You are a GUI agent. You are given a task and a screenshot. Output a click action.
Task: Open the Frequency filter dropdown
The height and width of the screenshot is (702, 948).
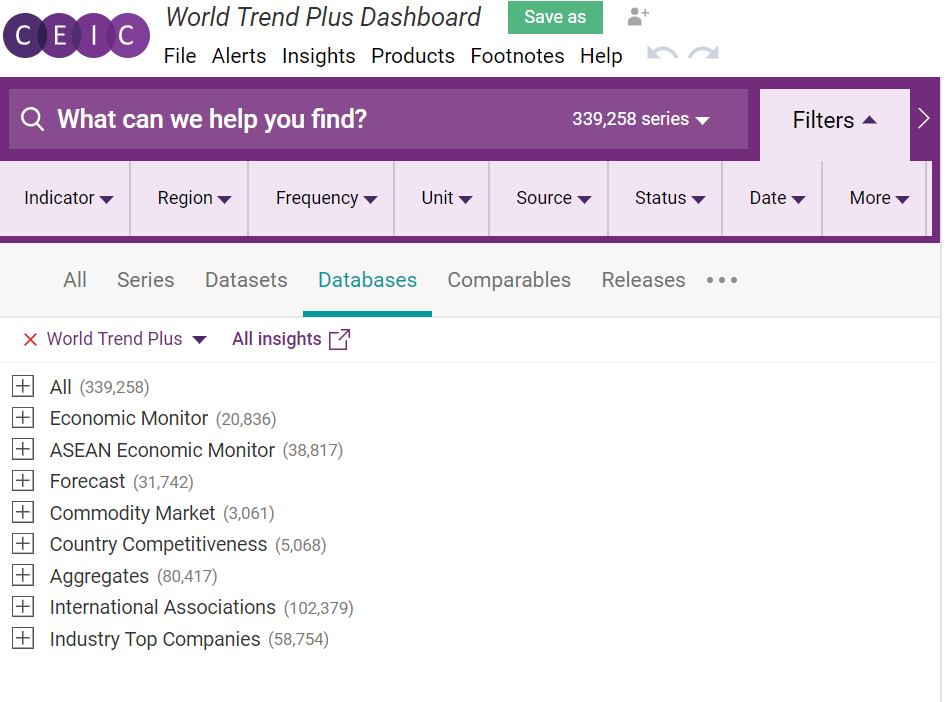[x=326, y=198]
